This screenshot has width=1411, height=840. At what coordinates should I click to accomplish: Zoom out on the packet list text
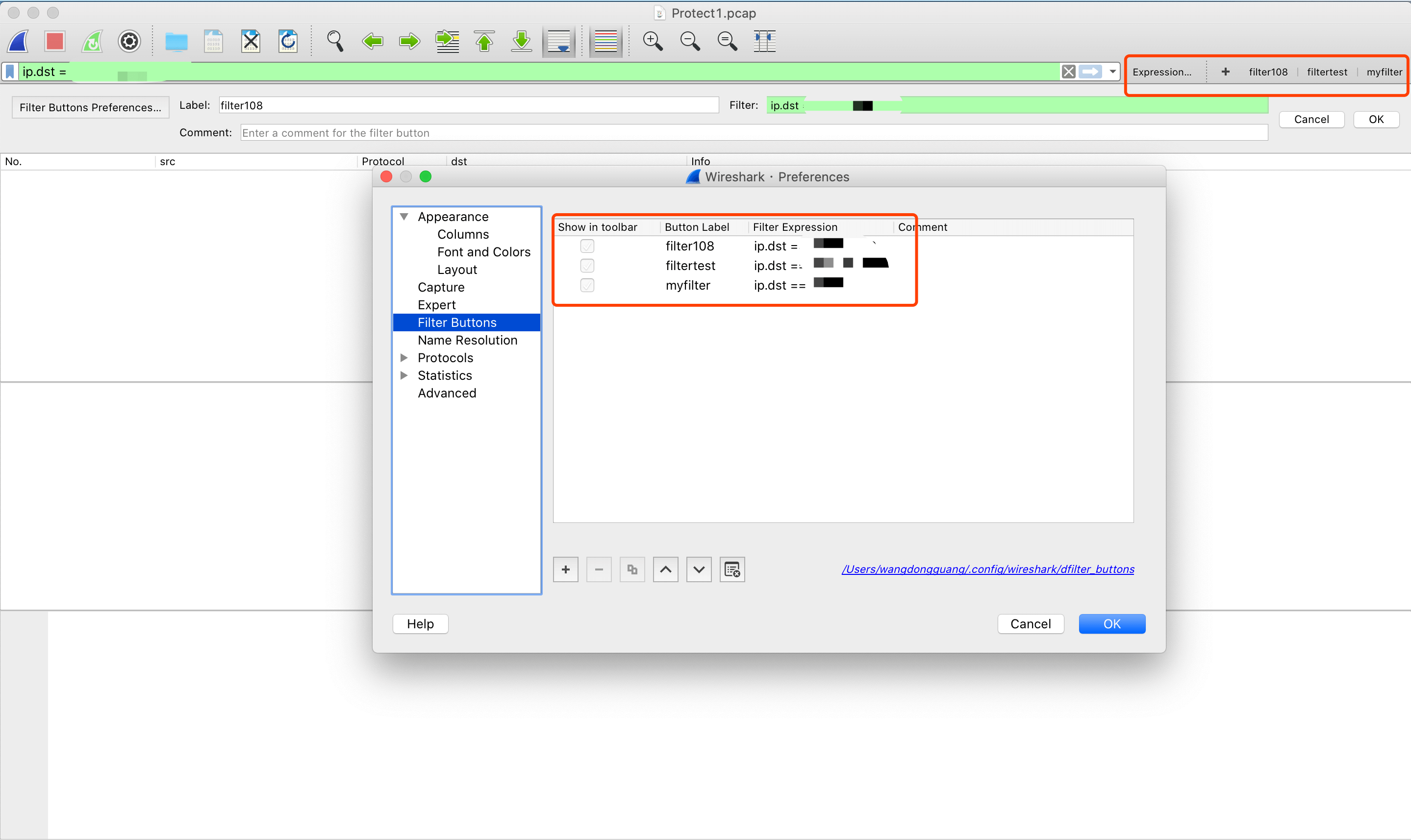(x=690, y=41)
